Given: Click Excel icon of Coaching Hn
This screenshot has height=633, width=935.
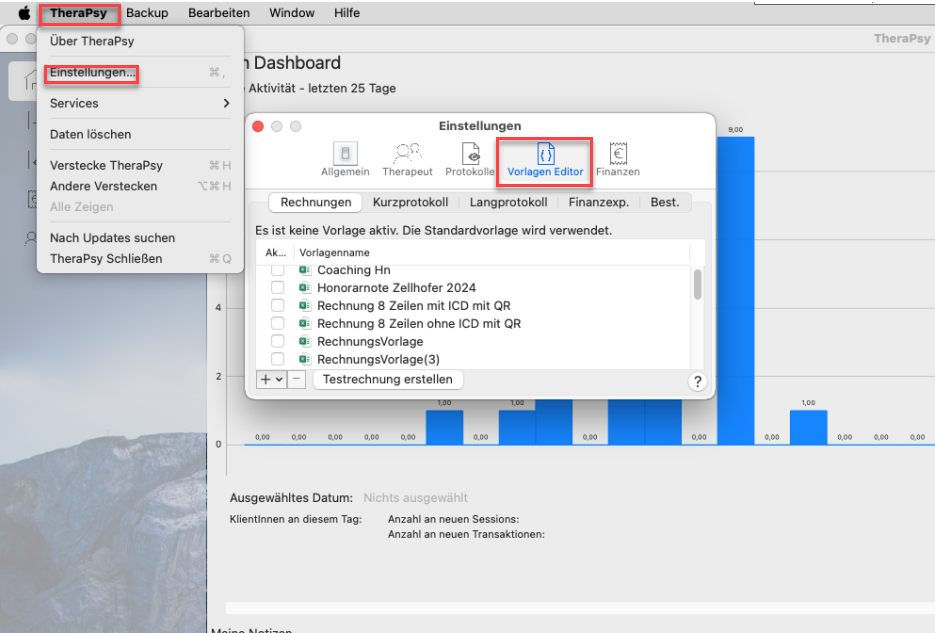Looking at the screenshot, I should (x=305, y=270).
